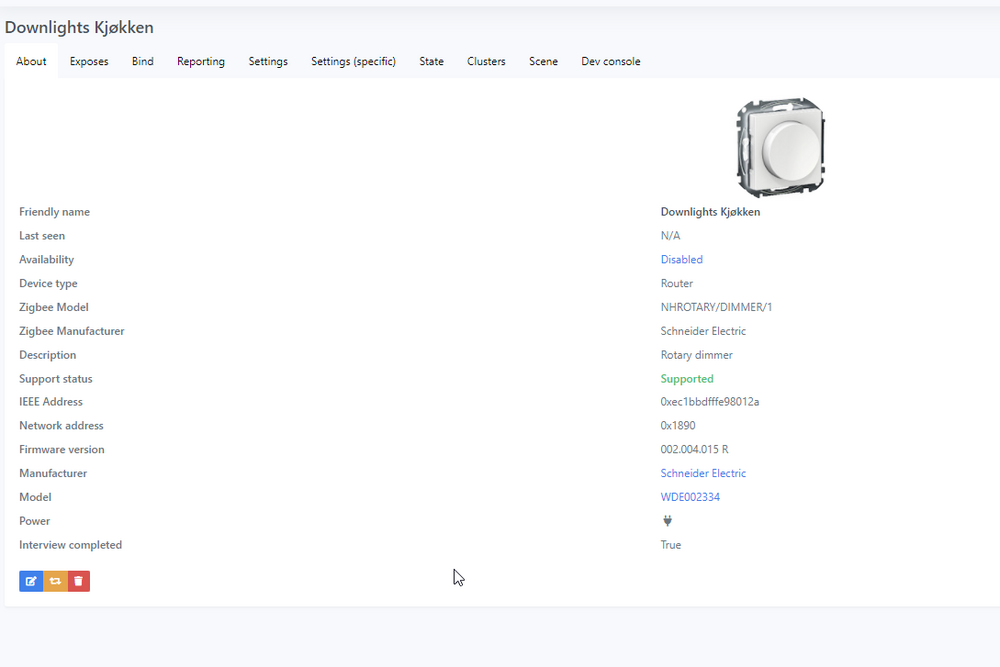Click the power plug icon
The height and width of the screenshot is (667, 1000).
[x=667, y=521]
